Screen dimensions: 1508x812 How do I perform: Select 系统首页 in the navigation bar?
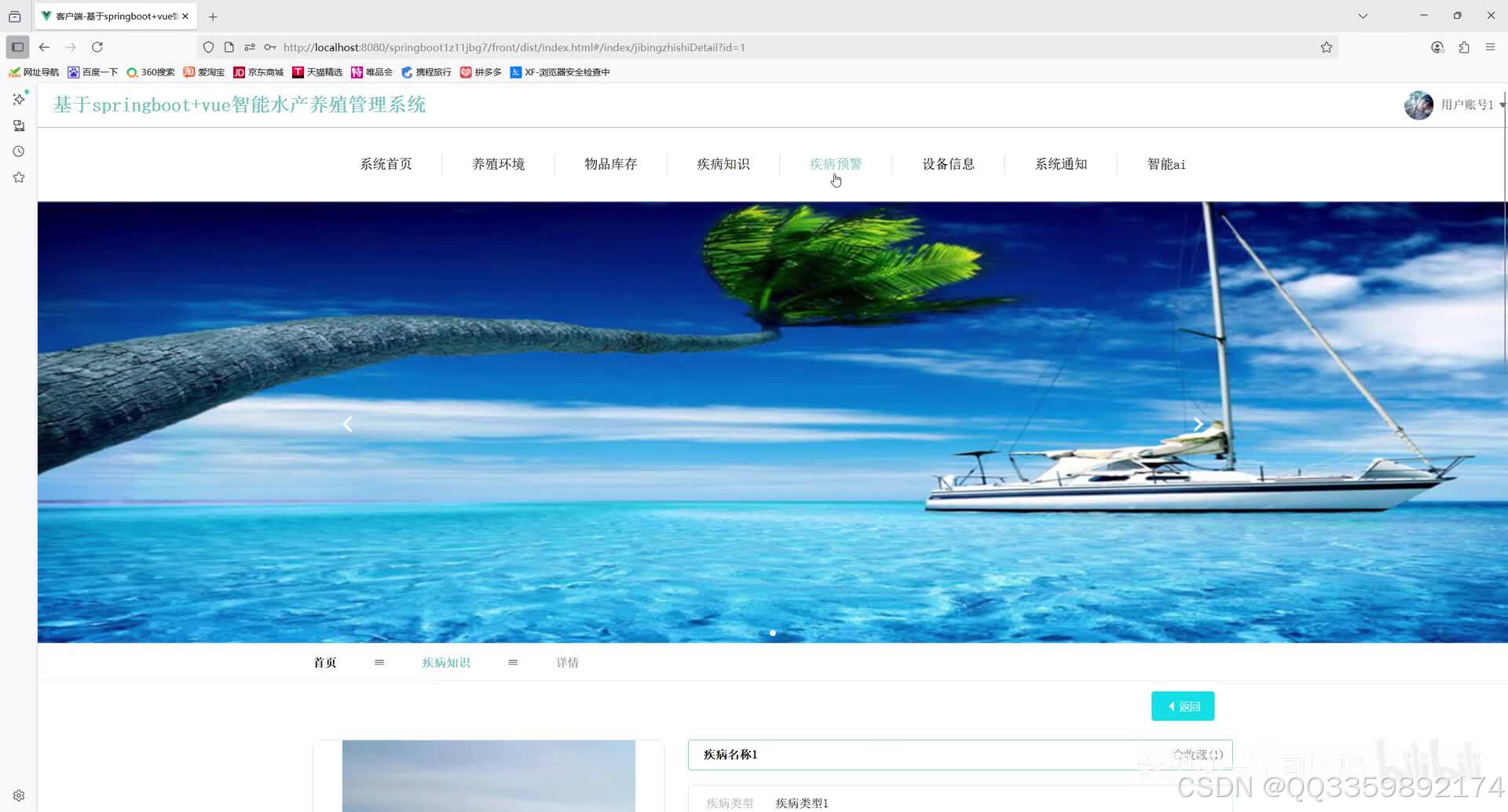point(386,163)
